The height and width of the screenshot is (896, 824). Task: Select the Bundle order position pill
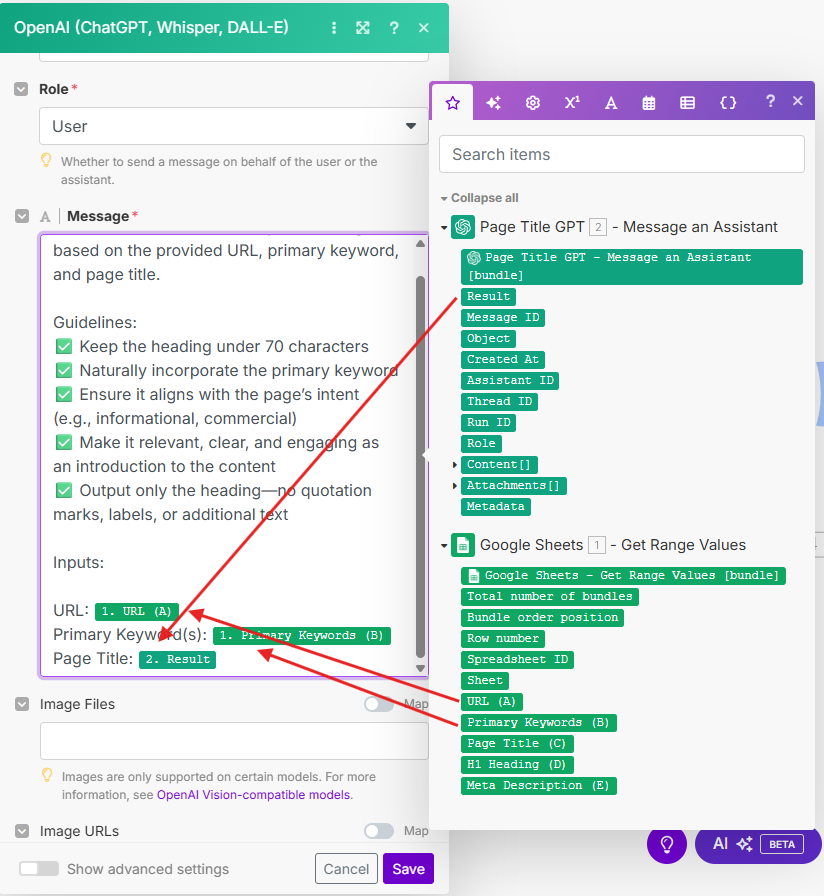[542, 618]
